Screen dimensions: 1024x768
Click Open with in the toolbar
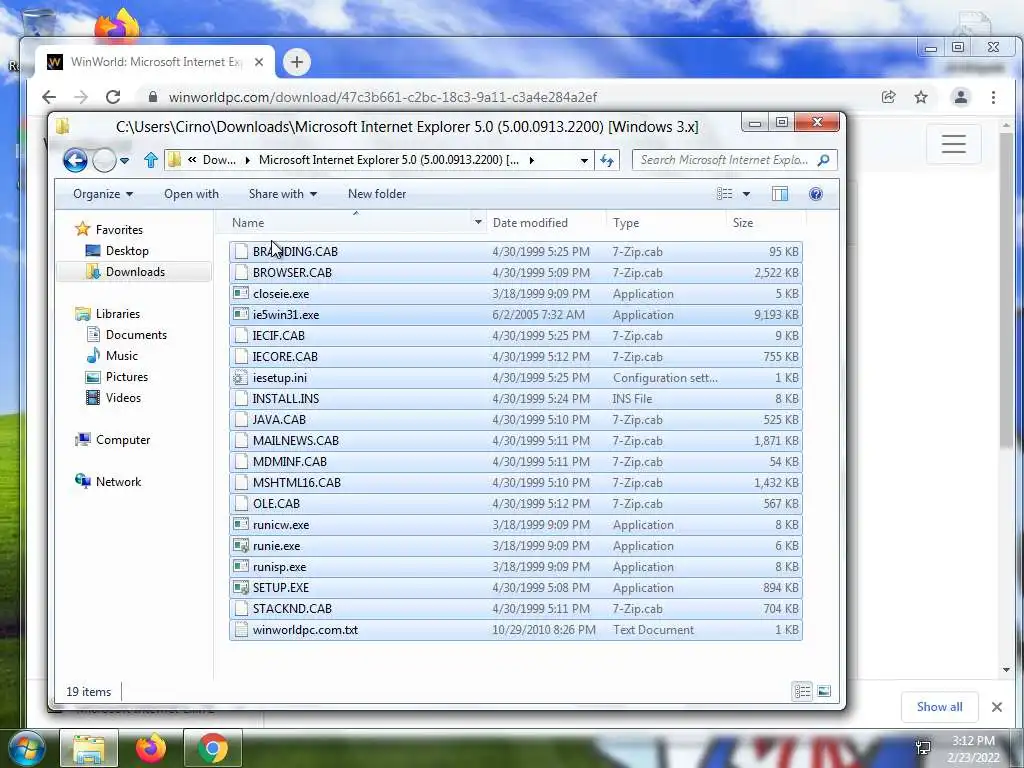191,194
